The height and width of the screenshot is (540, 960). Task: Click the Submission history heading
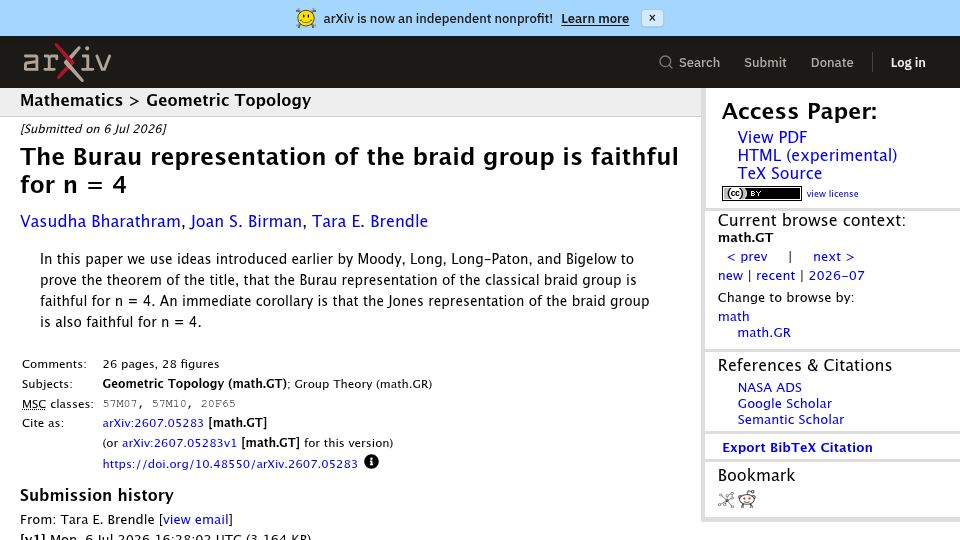97,495
